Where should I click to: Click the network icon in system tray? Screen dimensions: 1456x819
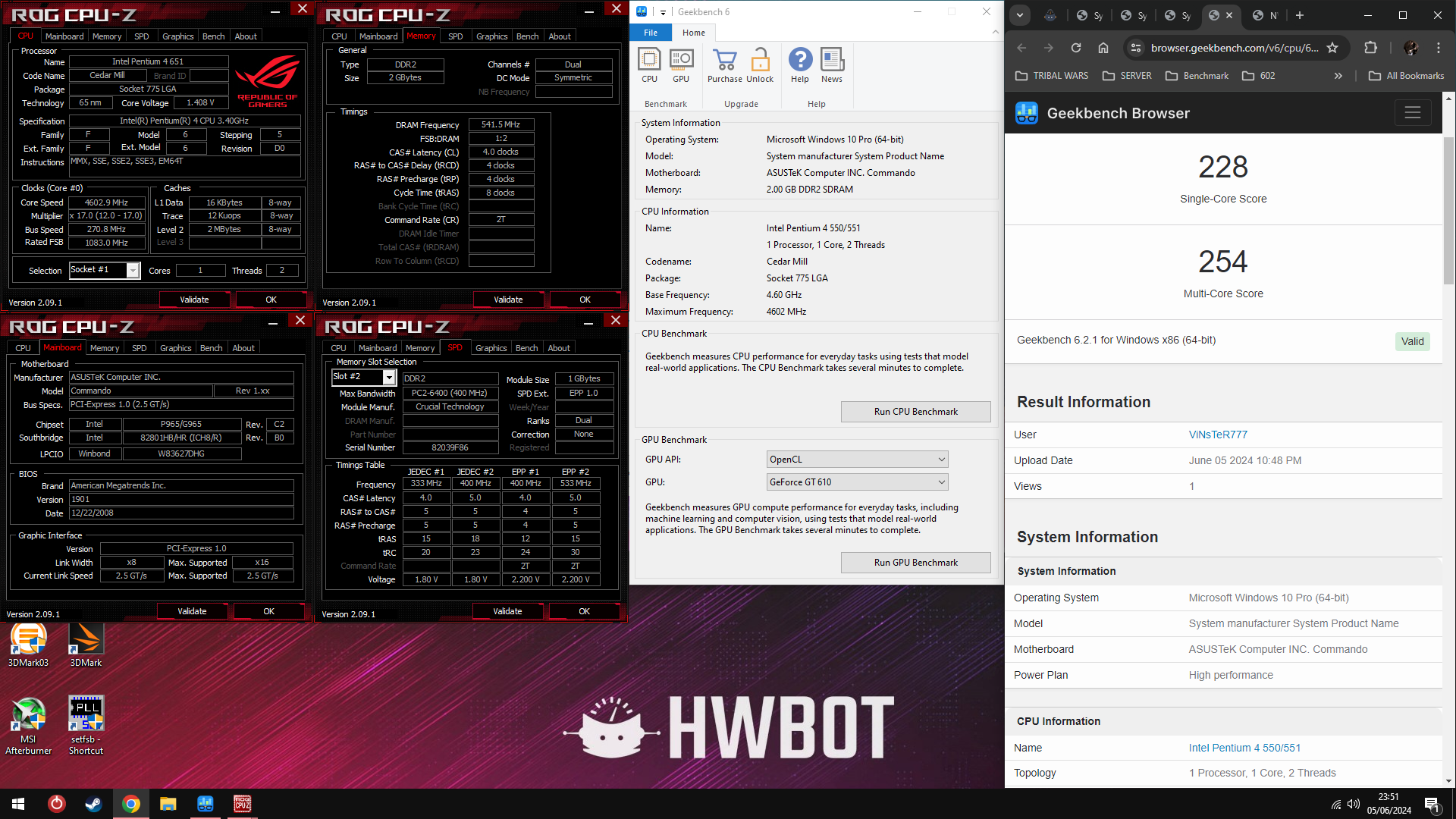(1335, 804)
